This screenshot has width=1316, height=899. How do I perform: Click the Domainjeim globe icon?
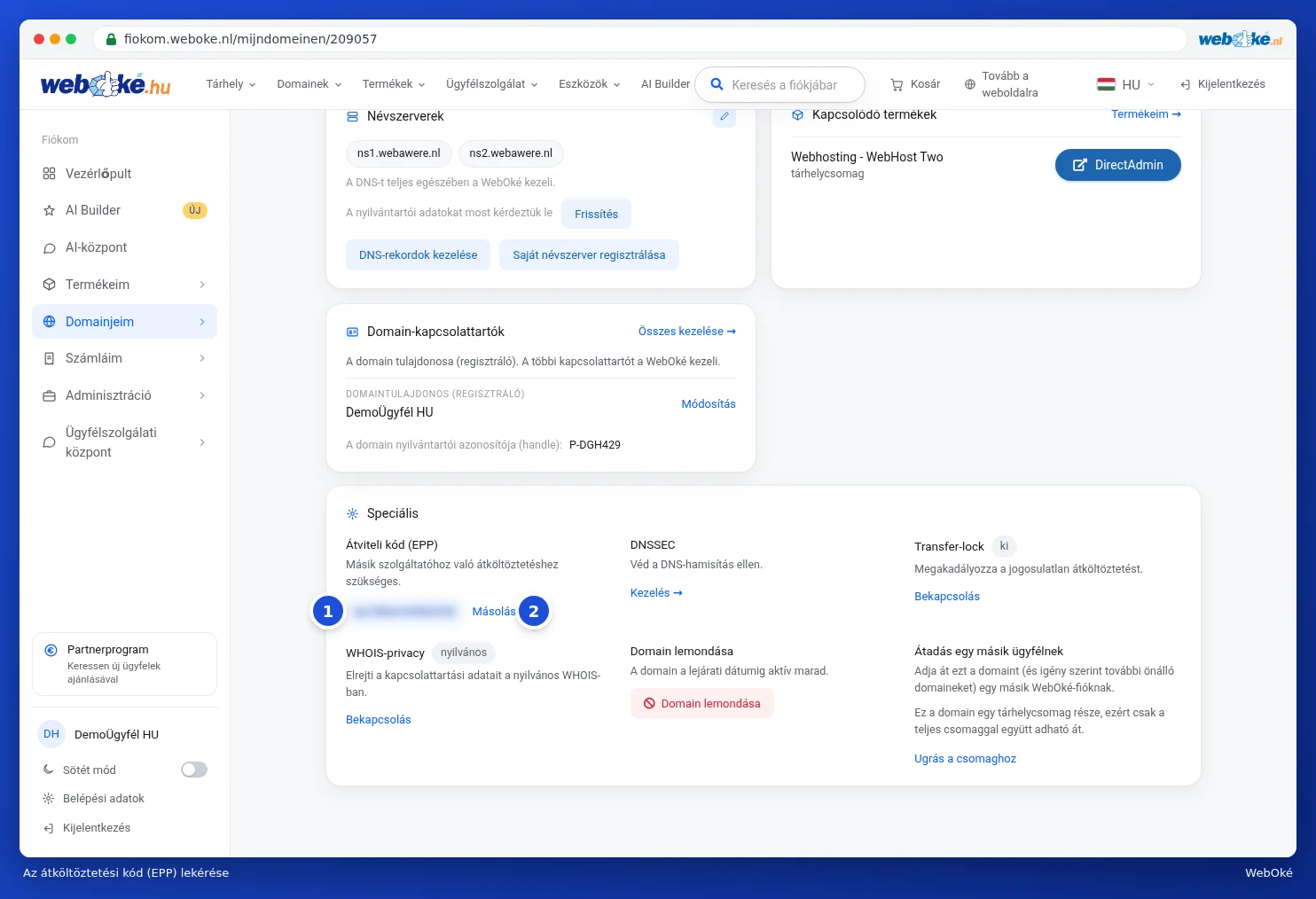pos(49,322)
